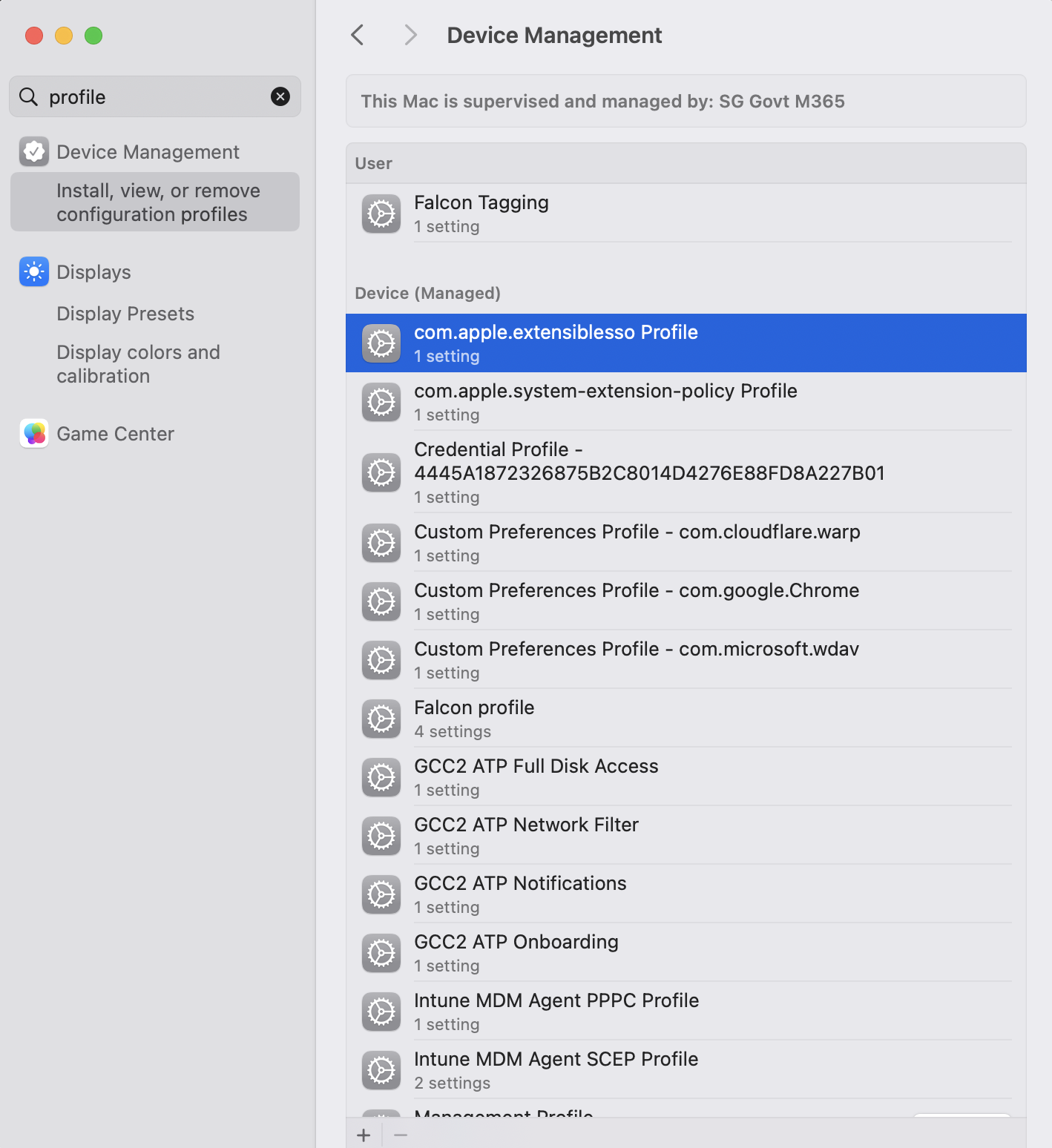The height and width of the screenshot is (1148, 1052).
Task: Add a profile with the plus button
Action: click(364, 1135)
